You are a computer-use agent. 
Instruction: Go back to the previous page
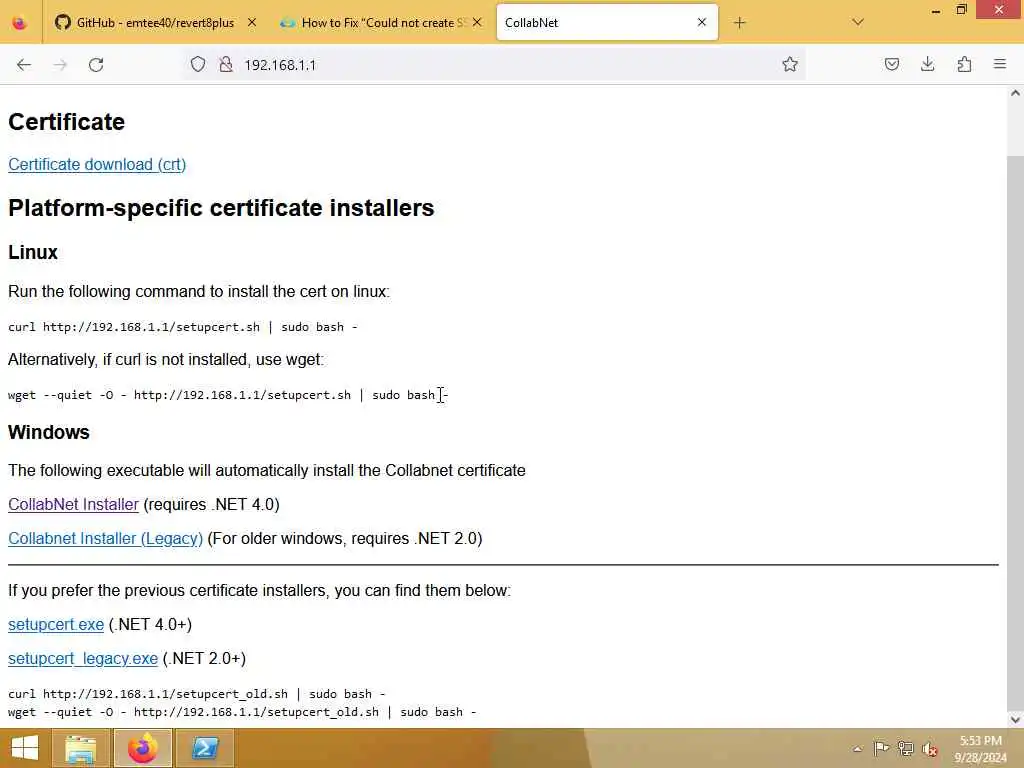tap(24, 65)
